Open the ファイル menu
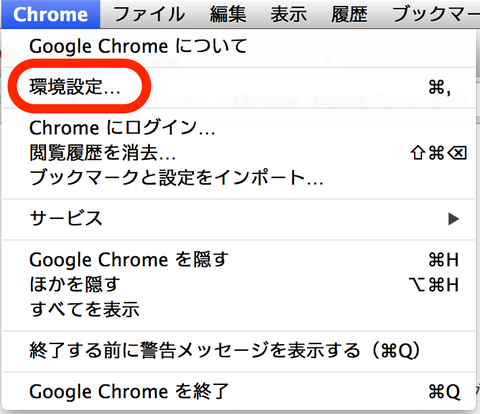 pyautogui.click(x=149, y=14)
